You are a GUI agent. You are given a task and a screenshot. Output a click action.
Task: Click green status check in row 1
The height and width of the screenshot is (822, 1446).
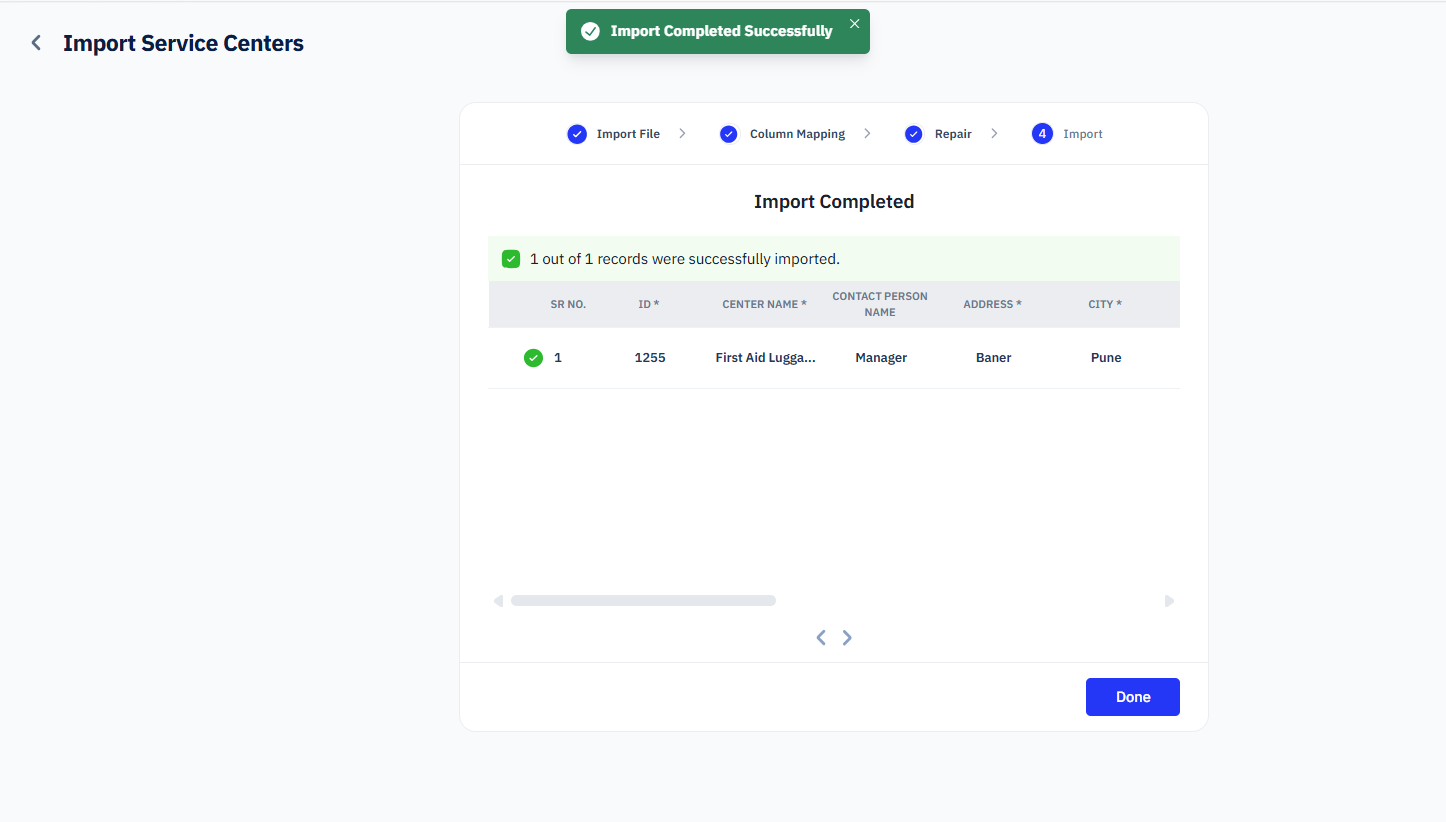533,358
